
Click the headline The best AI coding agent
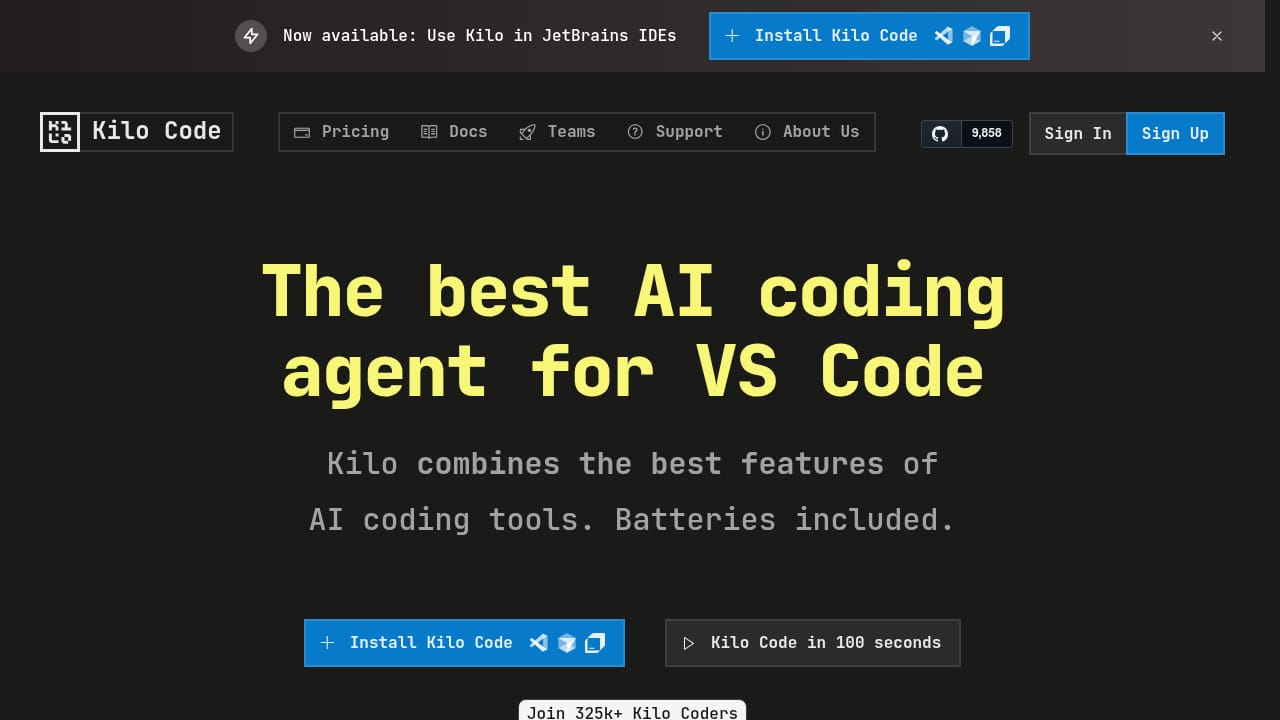632,332
